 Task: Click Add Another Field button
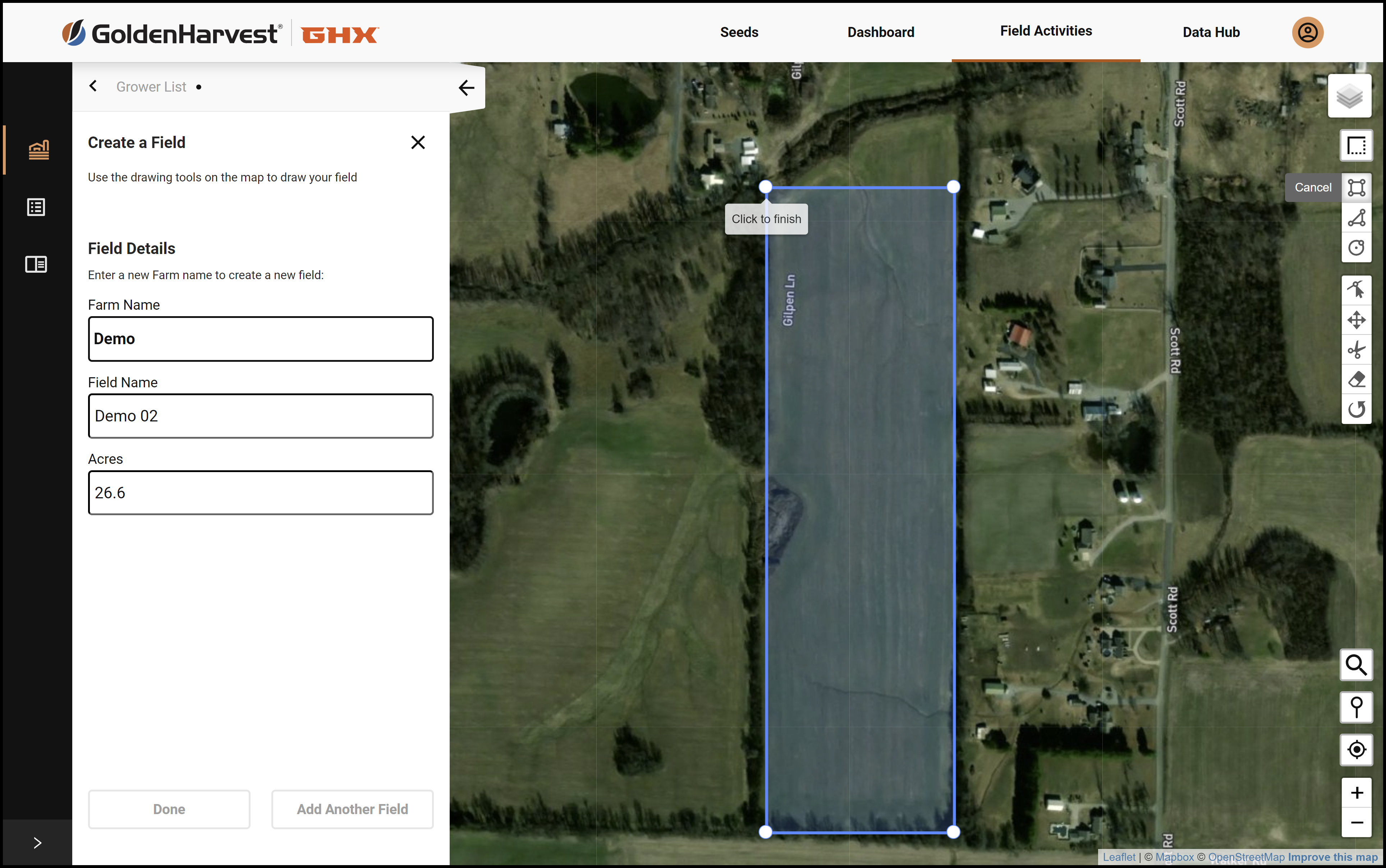[352, 809]
